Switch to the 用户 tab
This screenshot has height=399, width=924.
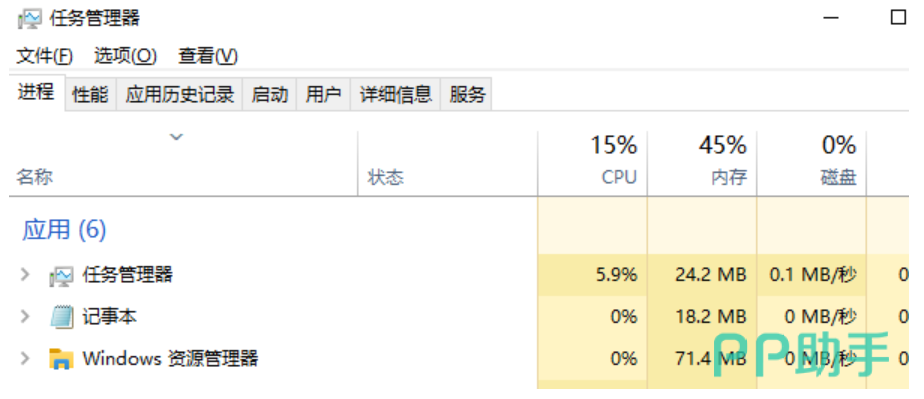point(324,94)
